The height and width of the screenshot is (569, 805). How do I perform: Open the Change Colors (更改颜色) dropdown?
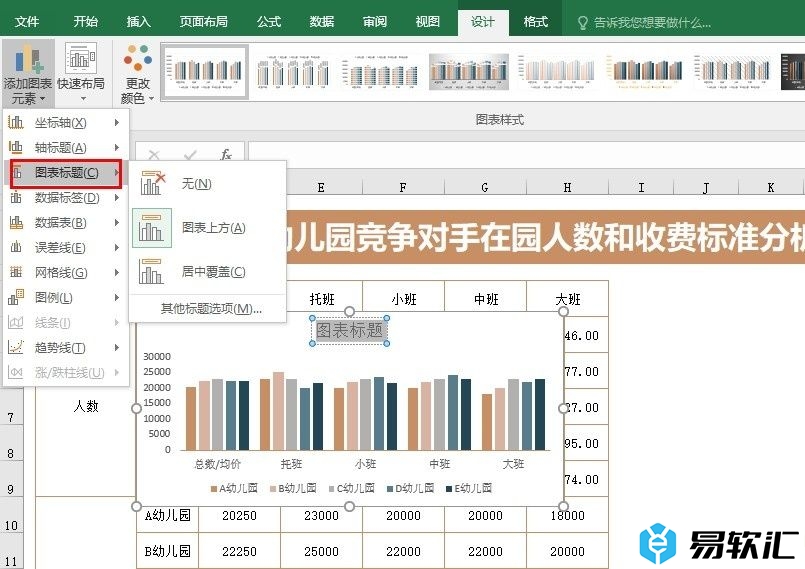(x=138, y=73)
